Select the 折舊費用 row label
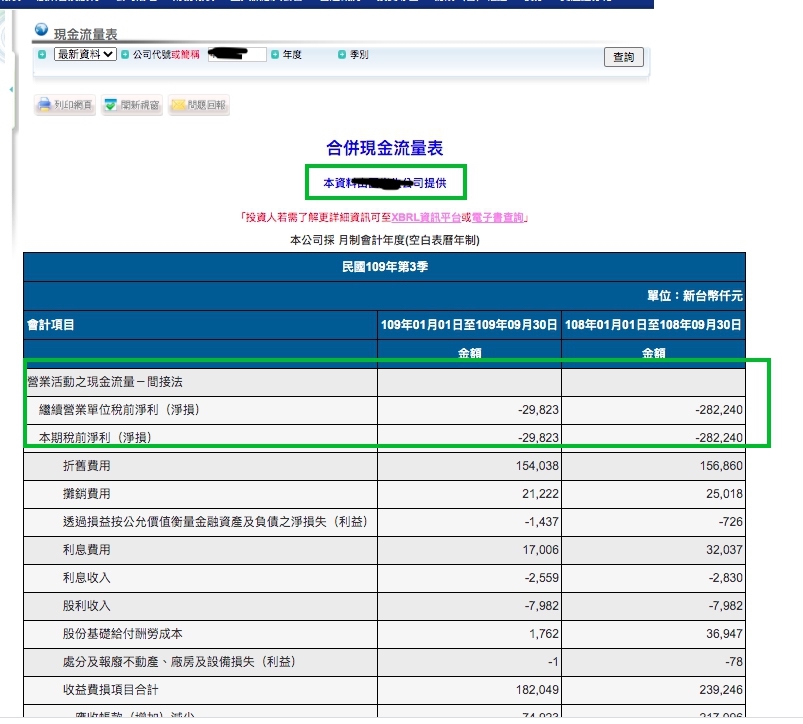 coord(87,466)
